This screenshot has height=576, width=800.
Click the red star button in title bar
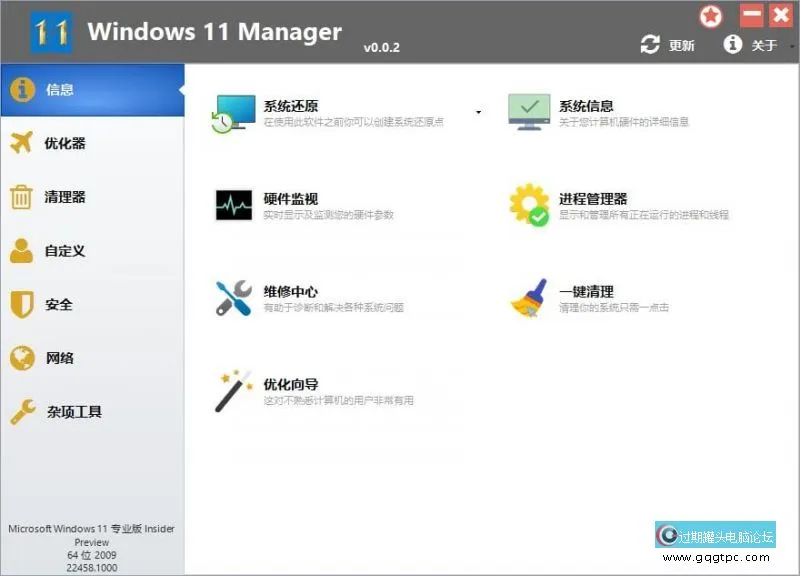point(710,15)
